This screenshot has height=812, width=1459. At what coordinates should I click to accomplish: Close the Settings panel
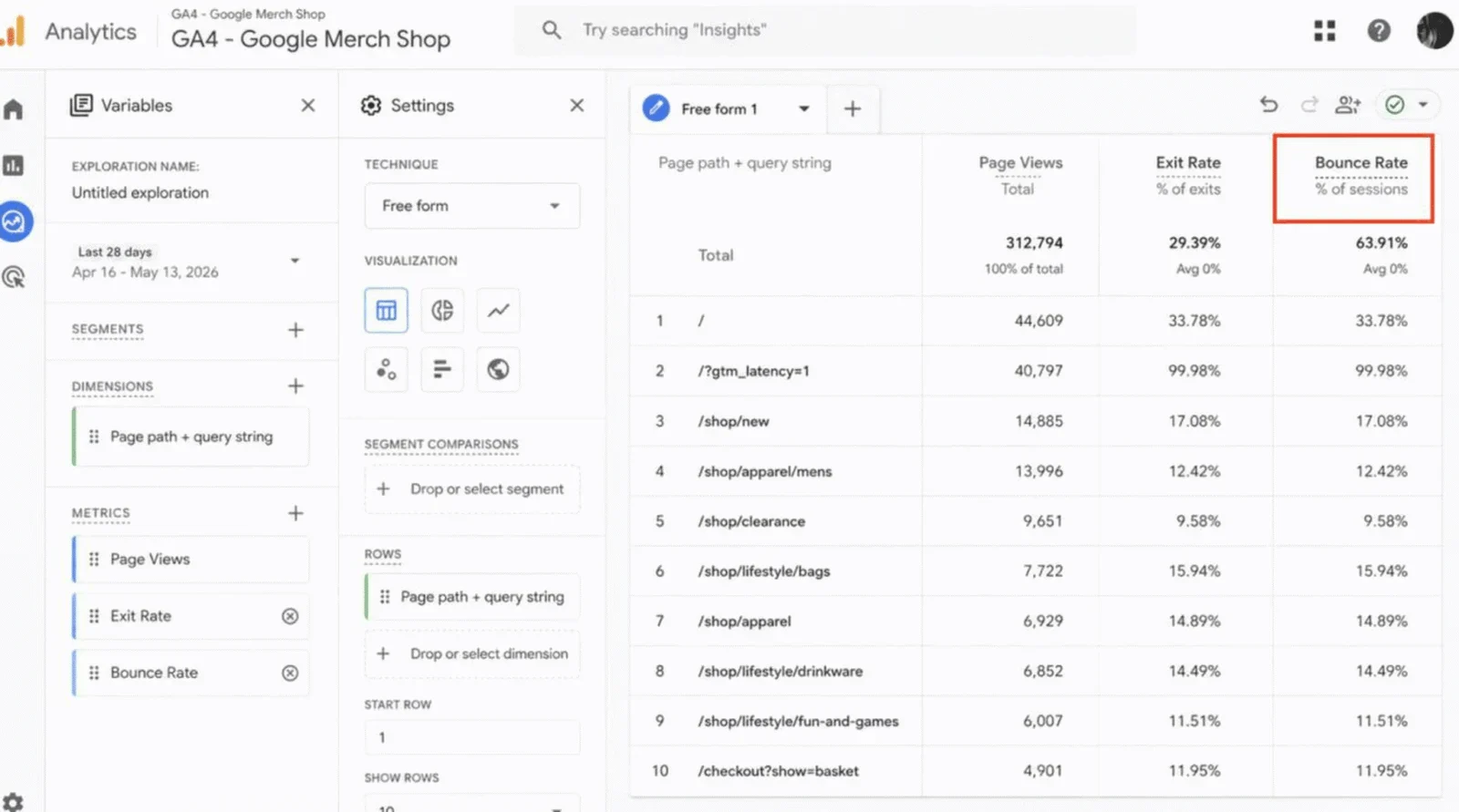577,106
